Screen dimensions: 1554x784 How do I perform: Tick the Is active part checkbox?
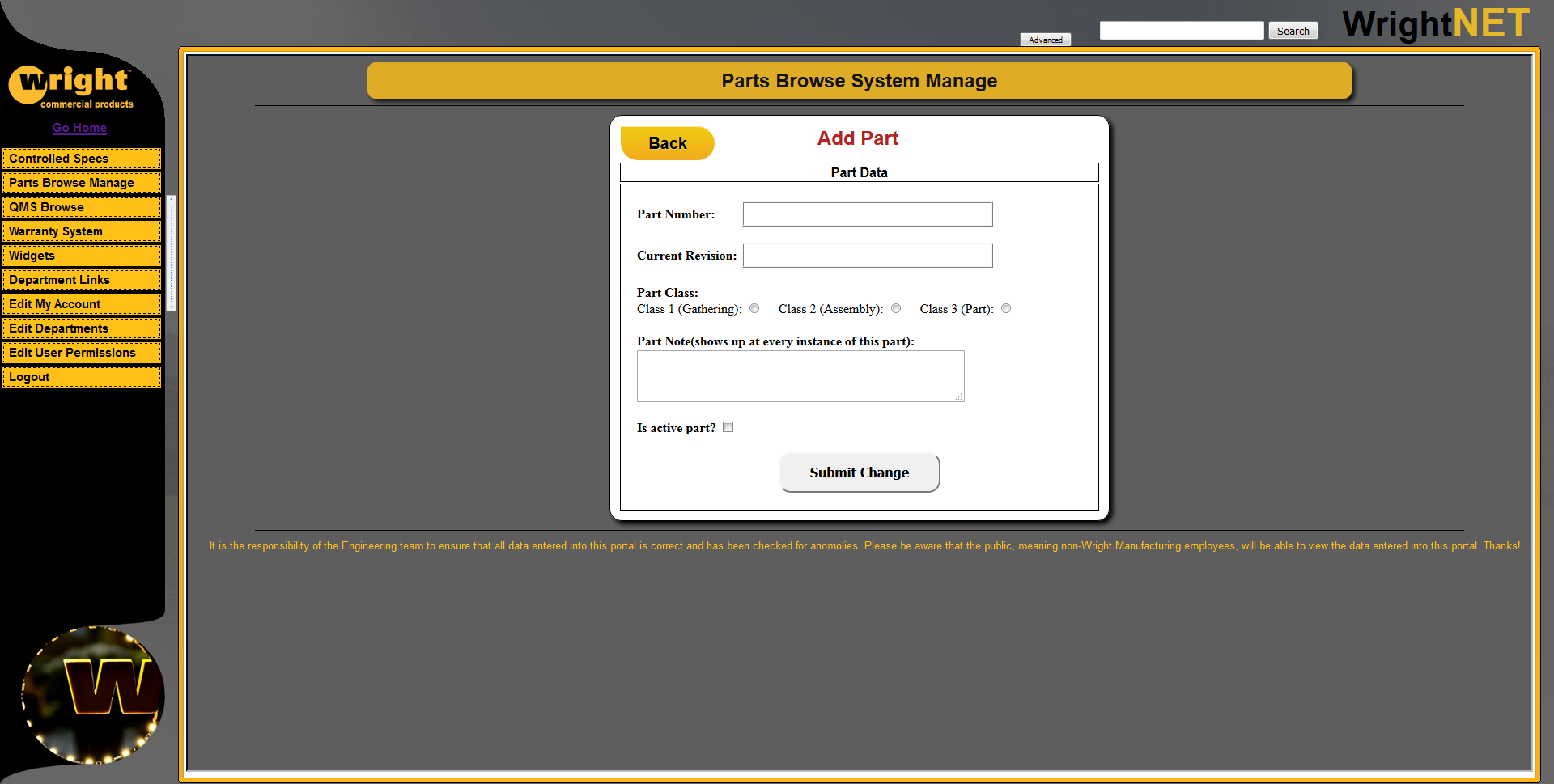[728, 427]
